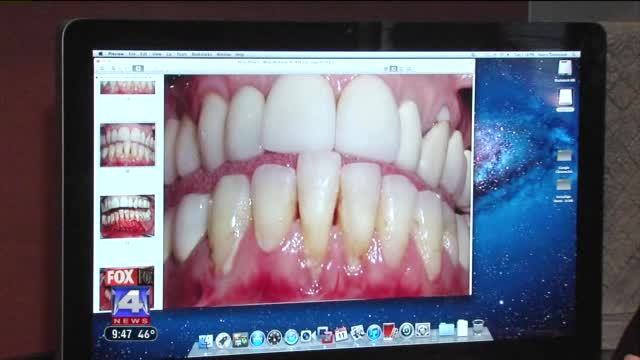Image resolution: width=640 pixels, height=360 pixels.
Task: Open Time Machine in the dock
Action: [407, 330]
